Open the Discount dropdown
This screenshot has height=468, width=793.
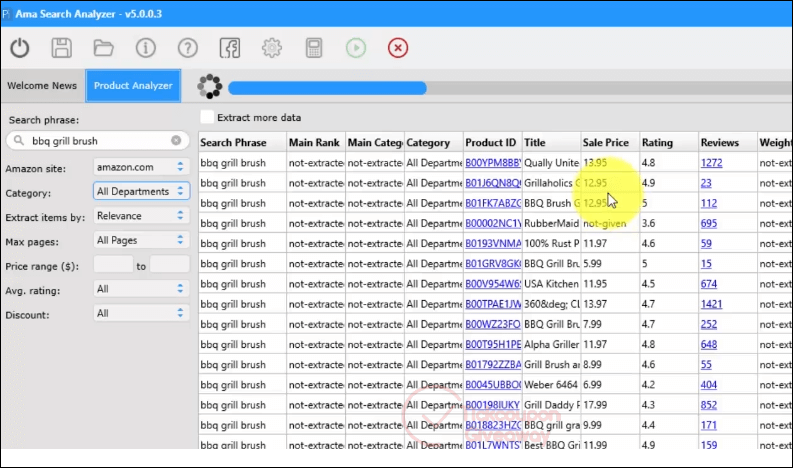141,313
